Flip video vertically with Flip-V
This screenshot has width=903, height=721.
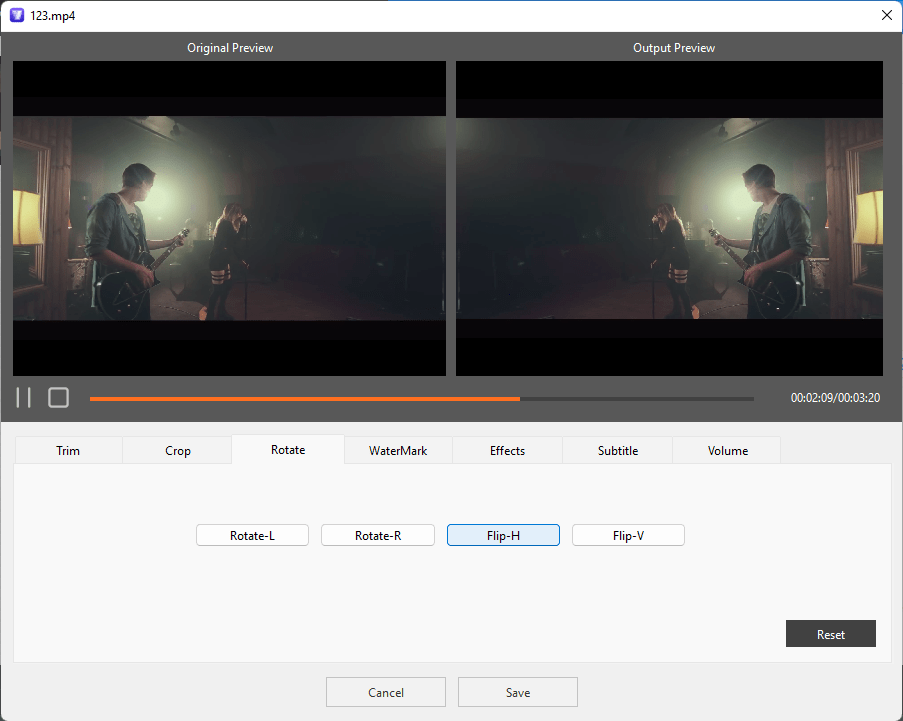tap(628, 535)
